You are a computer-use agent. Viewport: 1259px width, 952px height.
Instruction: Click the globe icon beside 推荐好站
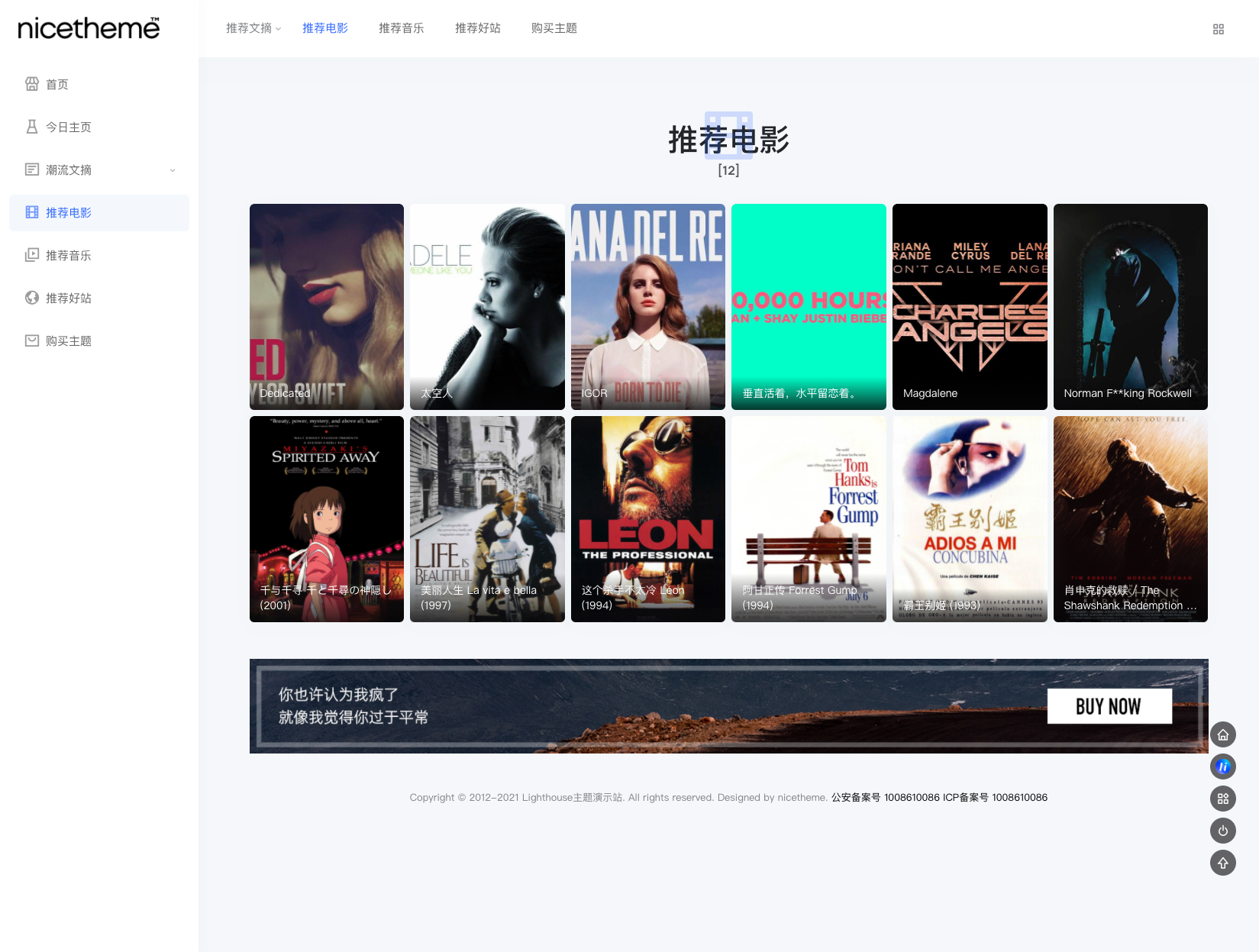tap(32, 298)
